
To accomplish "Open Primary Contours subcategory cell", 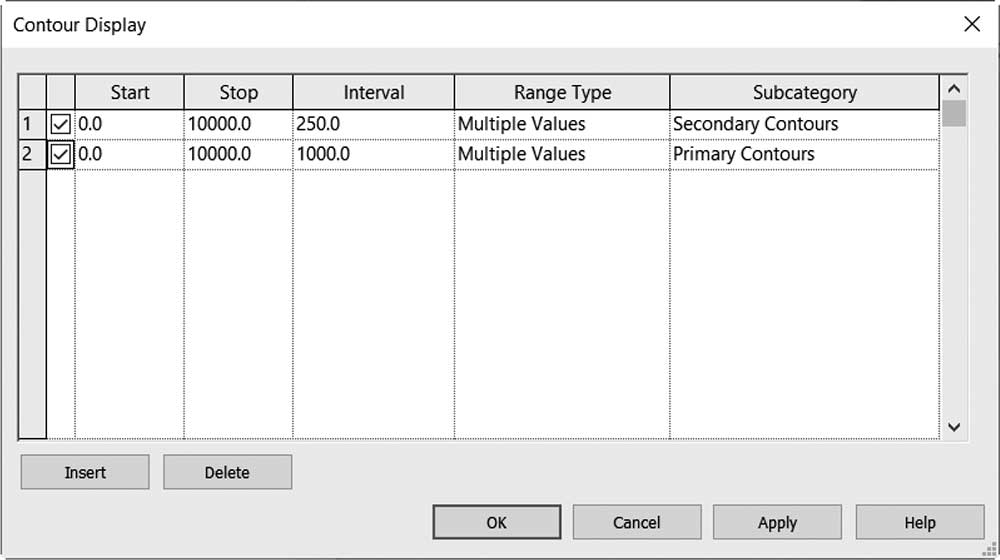I will 804,154.
